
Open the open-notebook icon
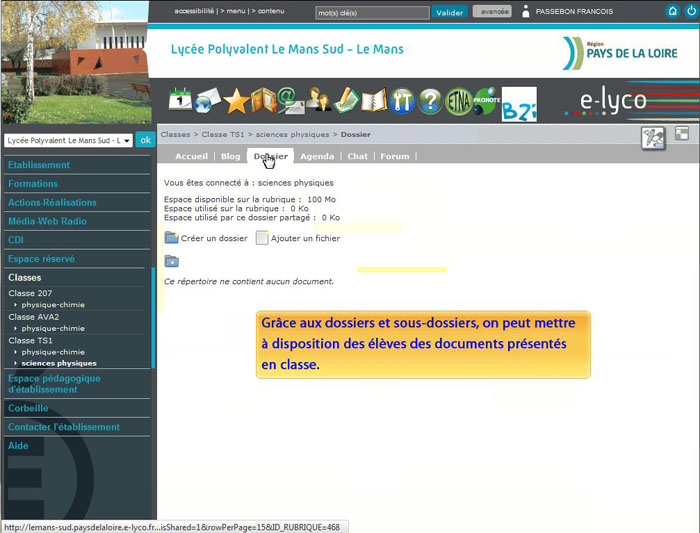point(374,100)
